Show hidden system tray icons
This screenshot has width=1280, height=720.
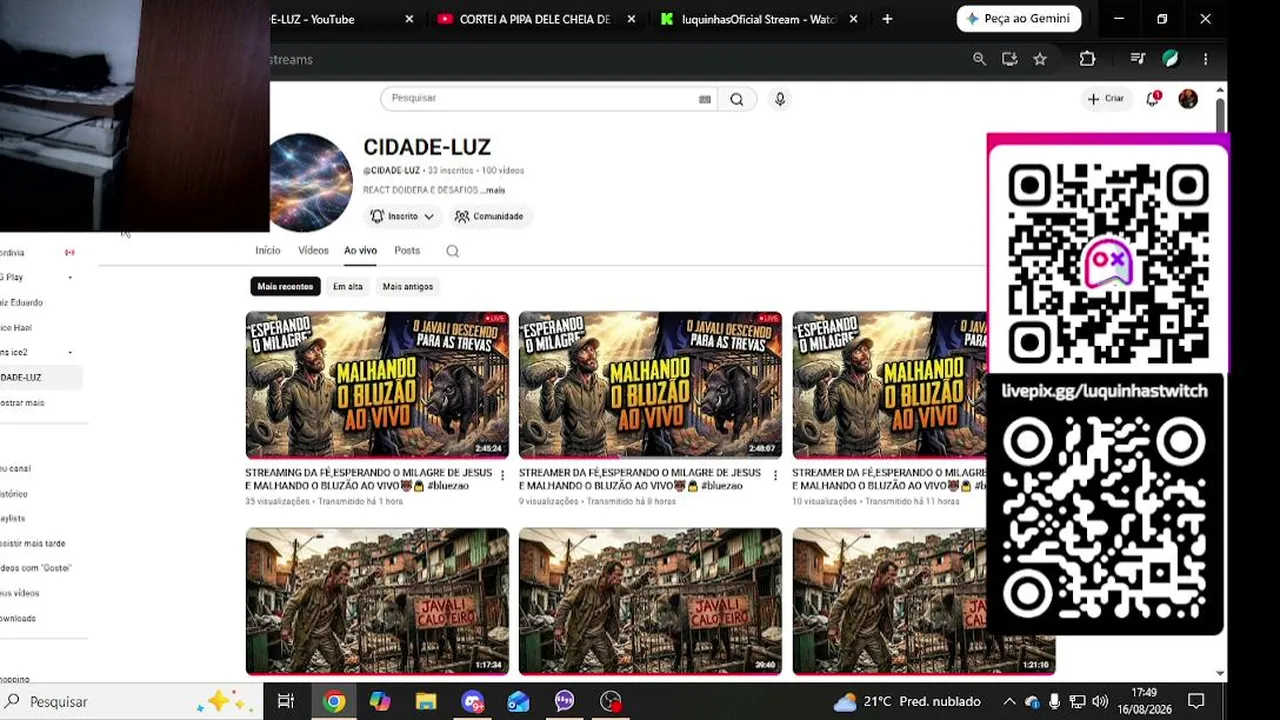[x=1010, y=702]
